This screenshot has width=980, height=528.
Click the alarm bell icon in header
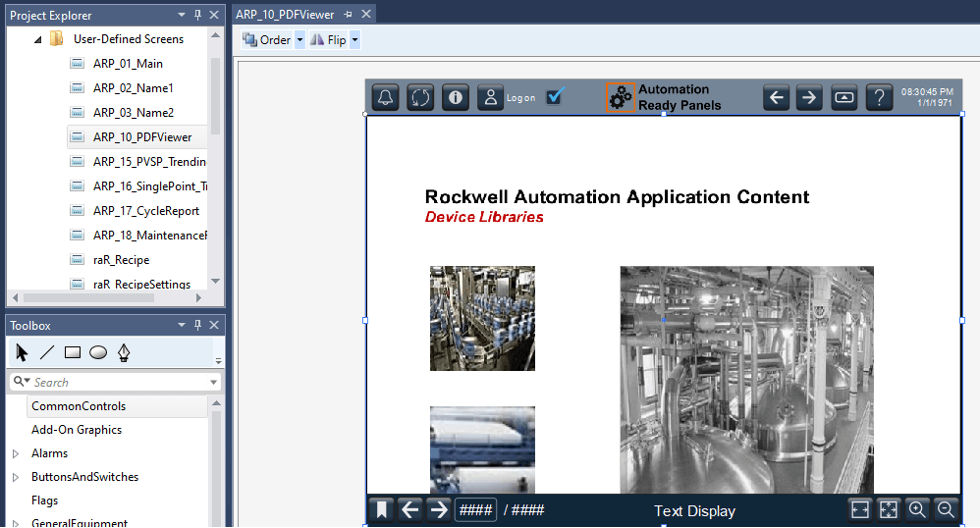pyautogui.click(x=386, y=97)
